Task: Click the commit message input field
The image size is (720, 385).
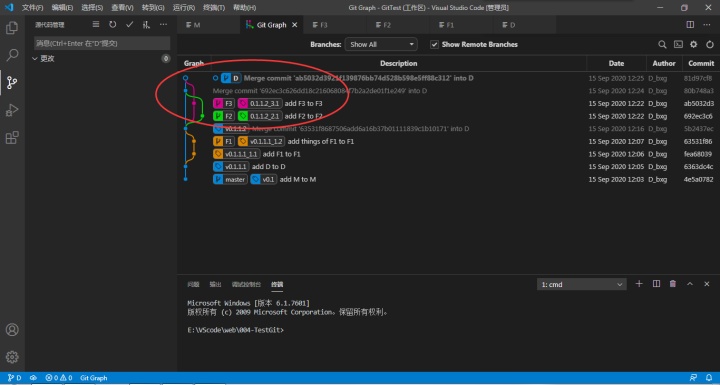Action: click(102, 43)
